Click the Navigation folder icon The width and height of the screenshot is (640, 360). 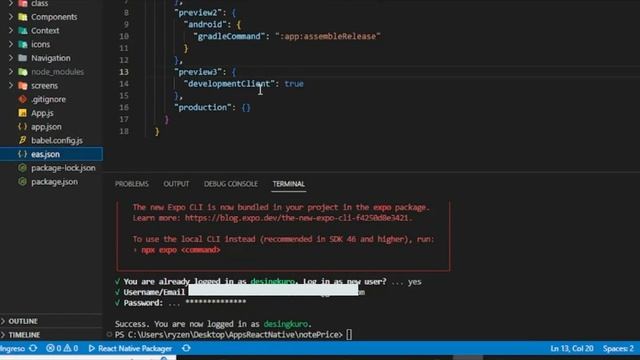pyautogui.click(x=23, y=58)
